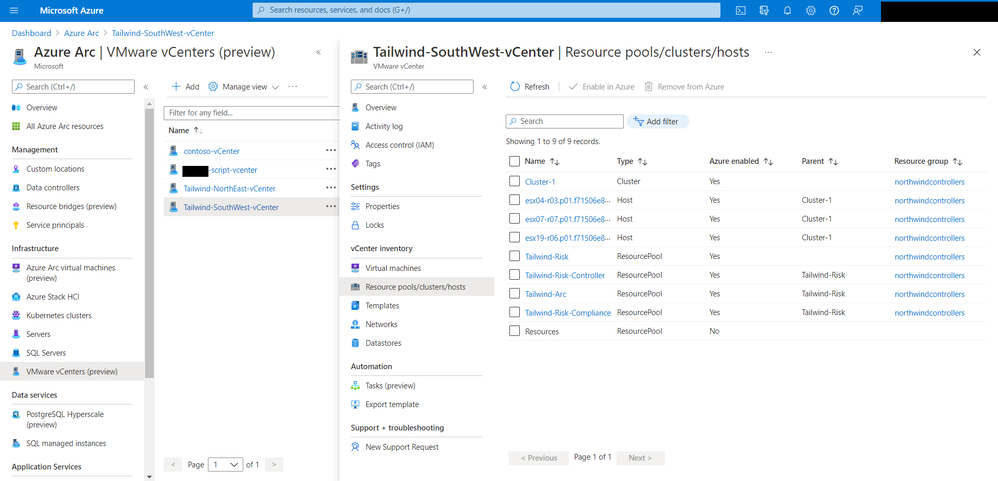Open the page number dropdown
Image resolution: width=998 pixels, height=481 pixels.
pyautogui.click(x=226, y=464)
